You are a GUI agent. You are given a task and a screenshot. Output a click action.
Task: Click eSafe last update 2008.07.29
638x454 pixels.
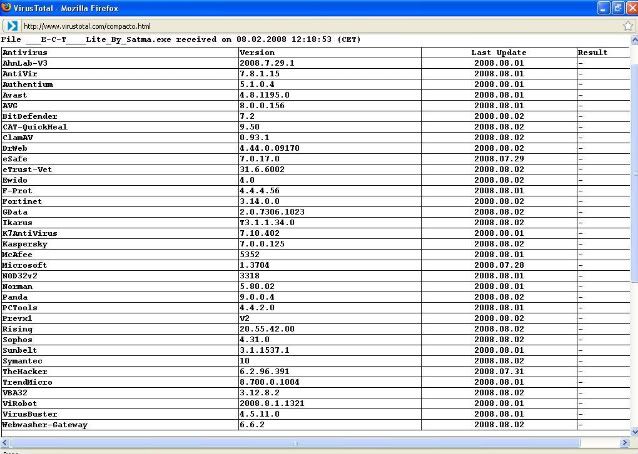(x=499, y=159)
